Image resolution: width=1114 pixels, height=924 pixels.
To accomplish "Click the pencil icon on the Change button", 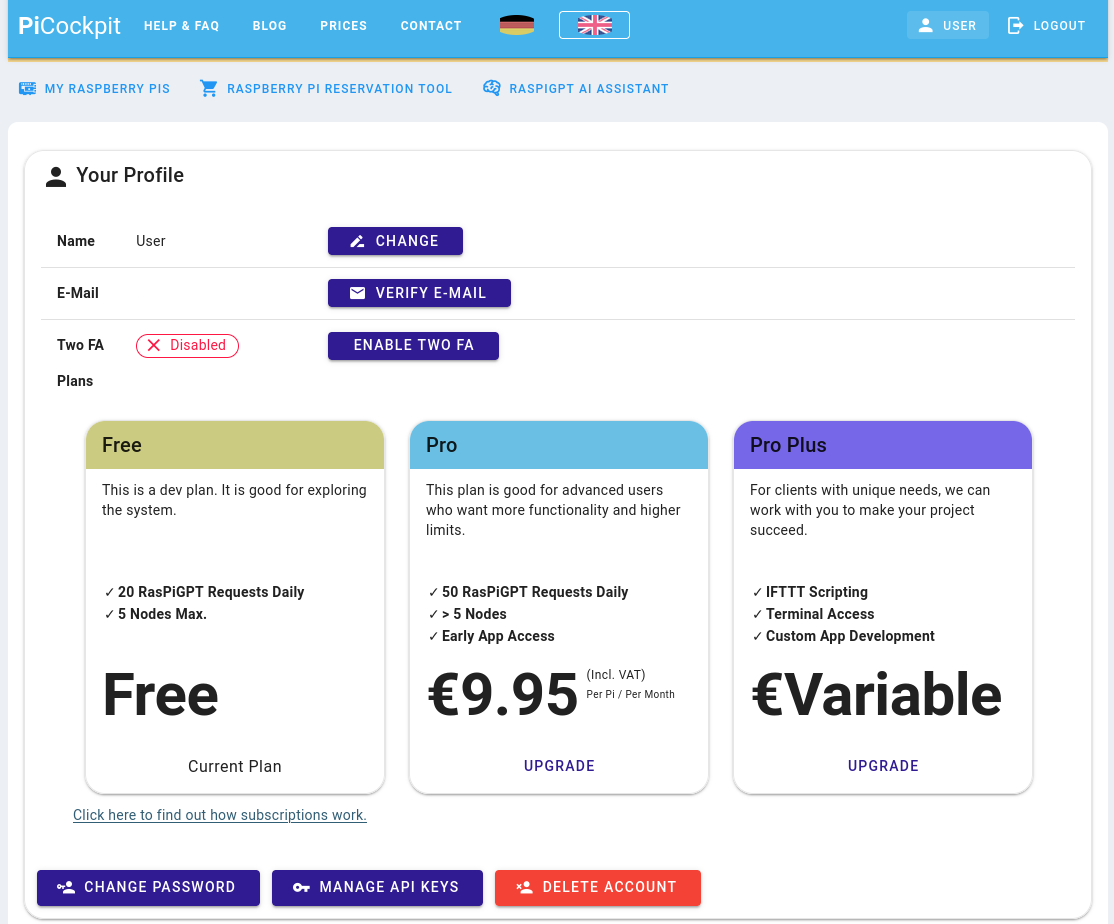I will [359, 241].
